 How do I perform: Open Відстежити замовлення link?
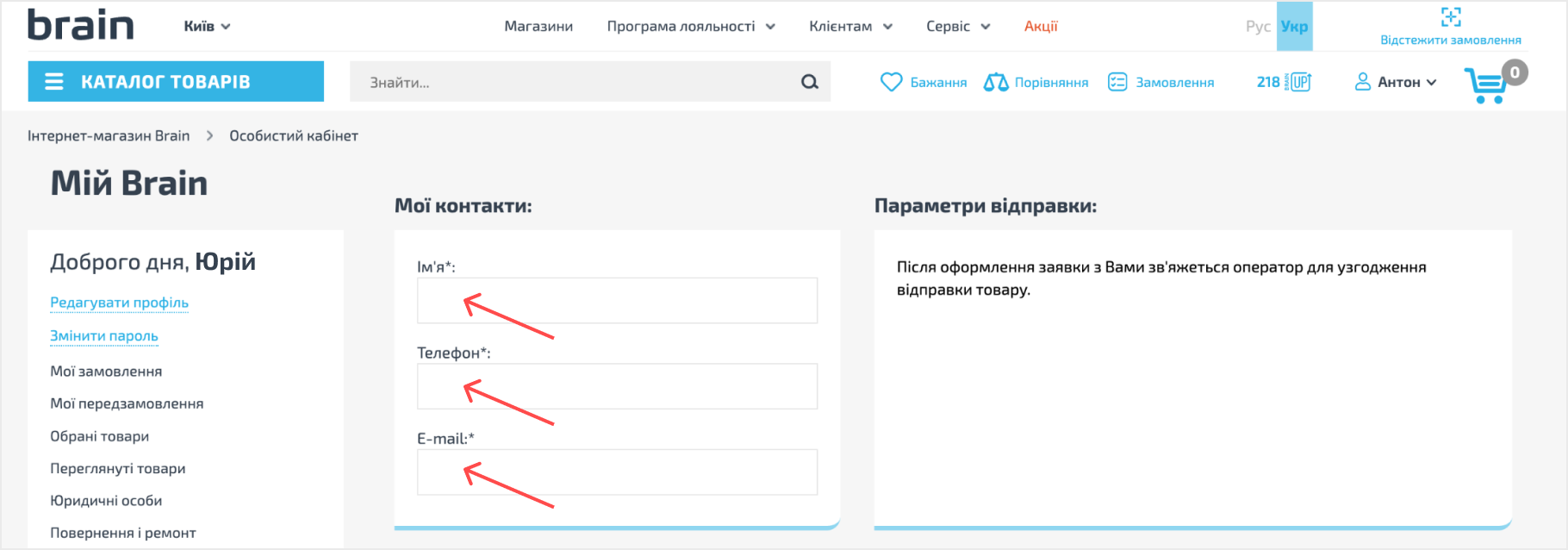tap(1451, 40)
